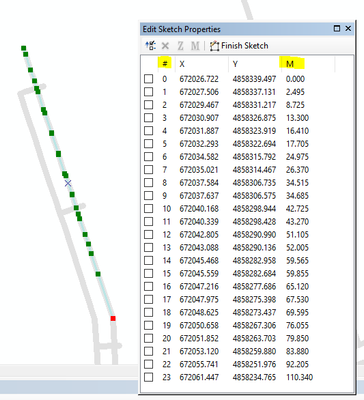Image resolution: width=364 pixels, height=400 pixels.
Task: Click X value 672026.722
Action: [x=199, y=79]
